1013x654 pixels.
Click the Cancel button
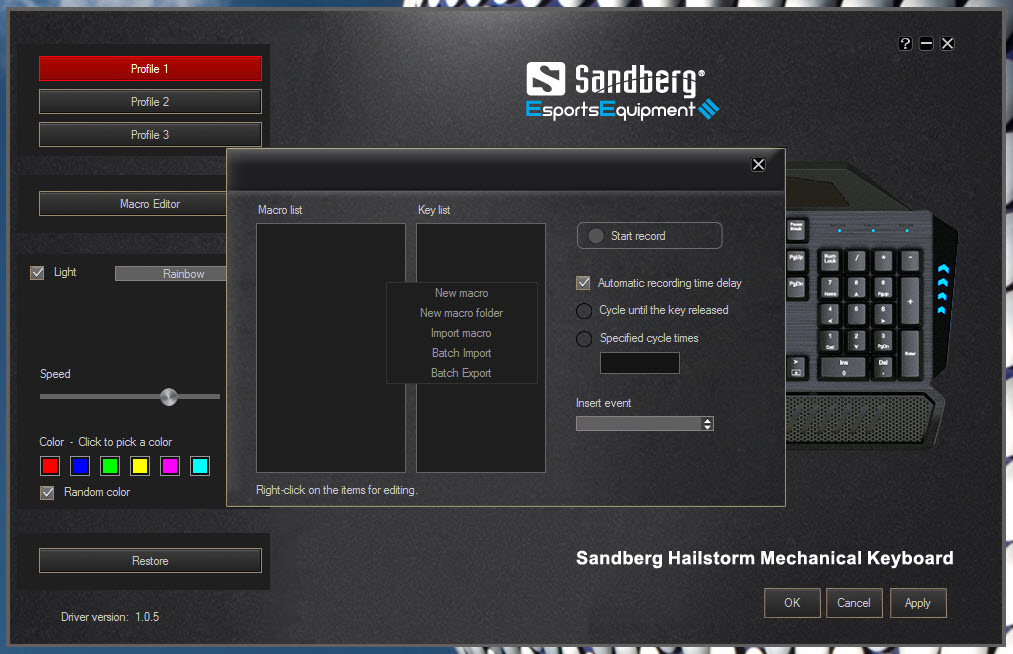(x=854, y=603)
